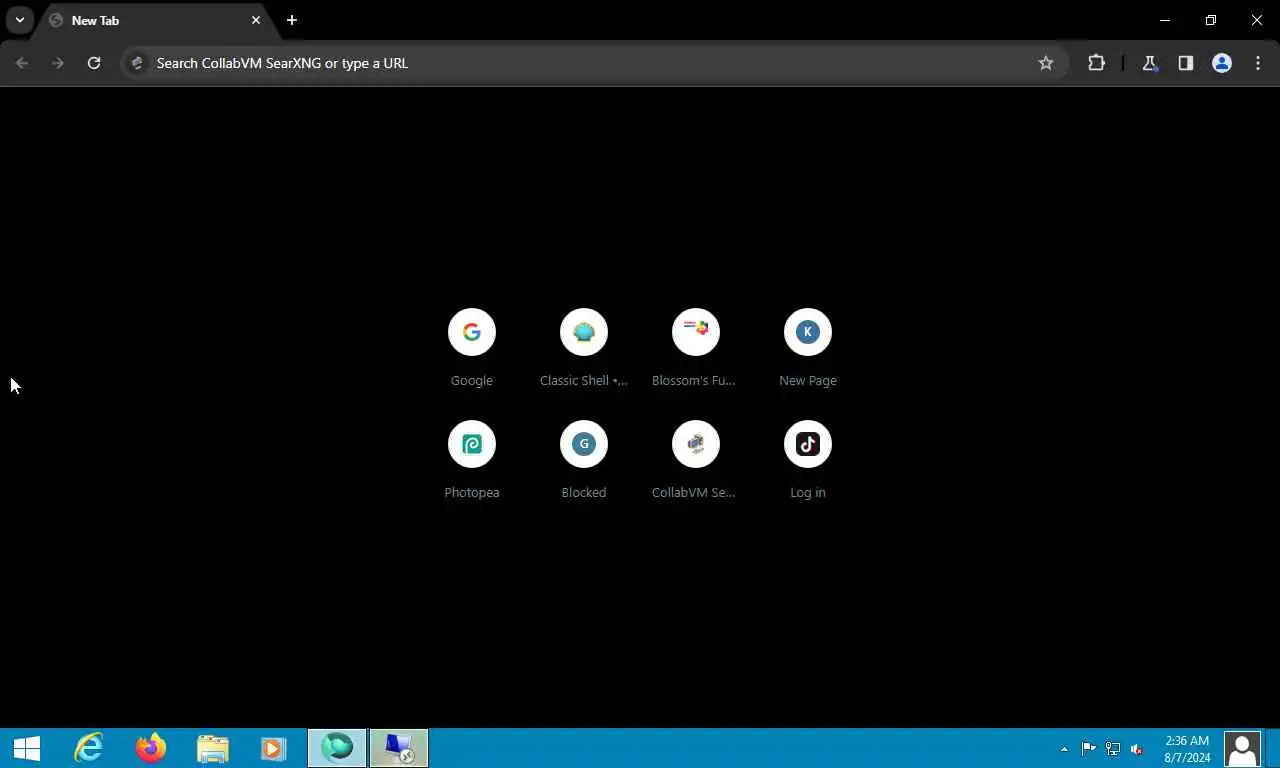The width and height of the screenshot is (1280, 768).
Task: Add a new tab
Action: tap(292, 20)
